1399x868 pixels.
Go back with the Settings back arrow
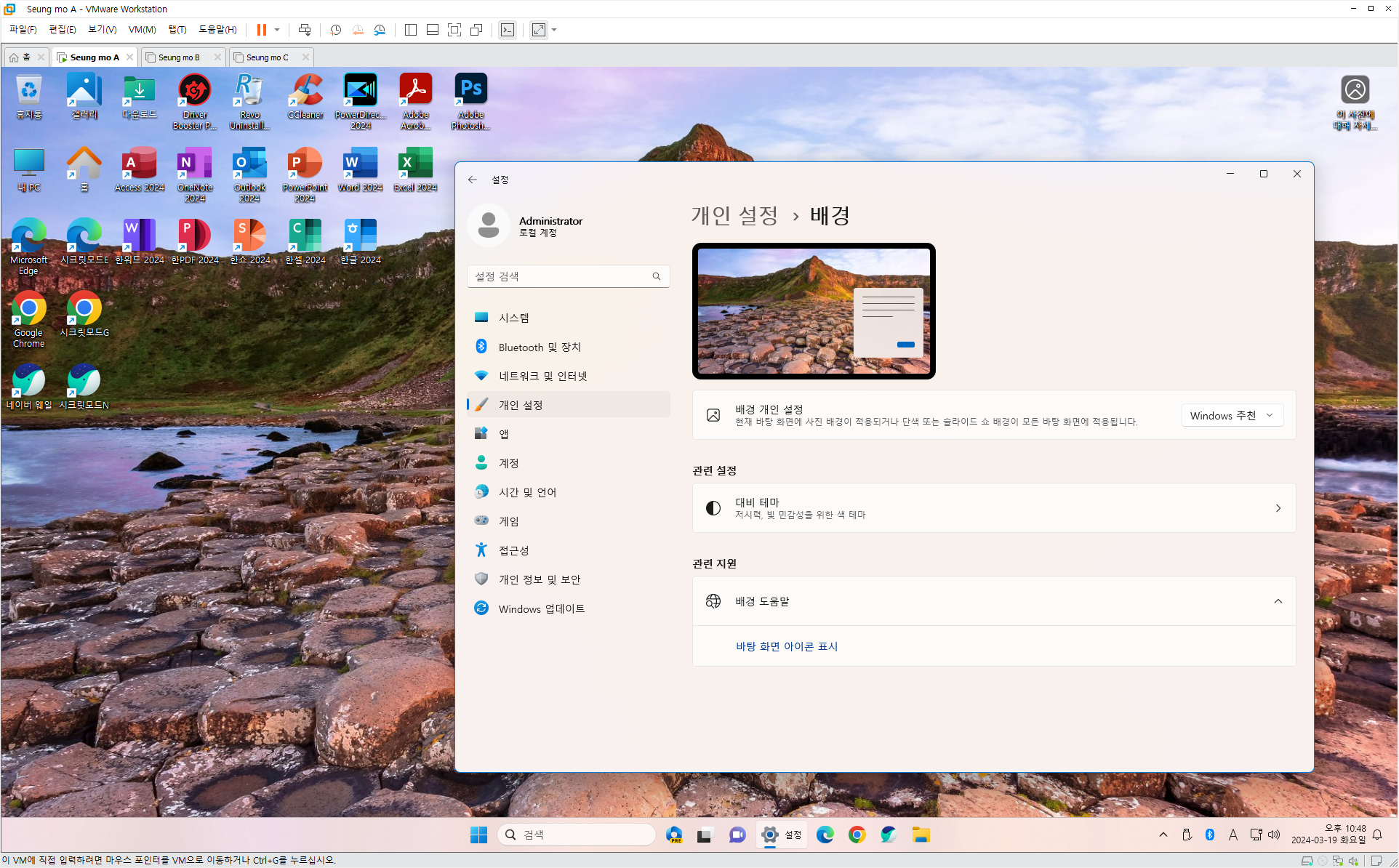473,180
